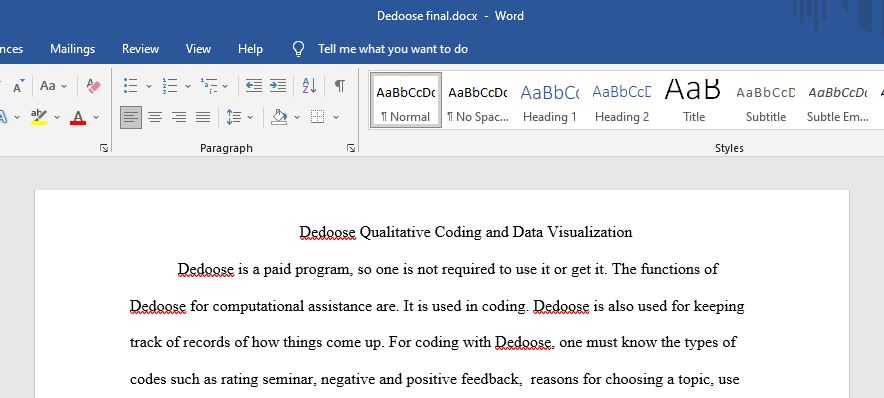This screenshot has height=398, width=884.
Task: Click the 'Dedoose' word in the document title
Action: 328,232
